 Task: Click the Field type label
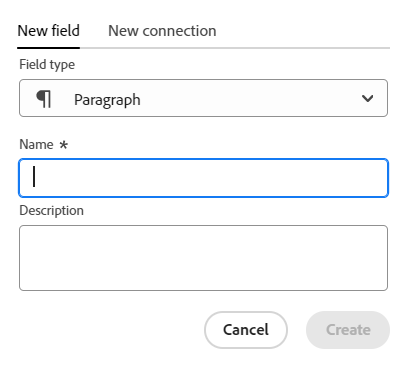tap(47, 65)
